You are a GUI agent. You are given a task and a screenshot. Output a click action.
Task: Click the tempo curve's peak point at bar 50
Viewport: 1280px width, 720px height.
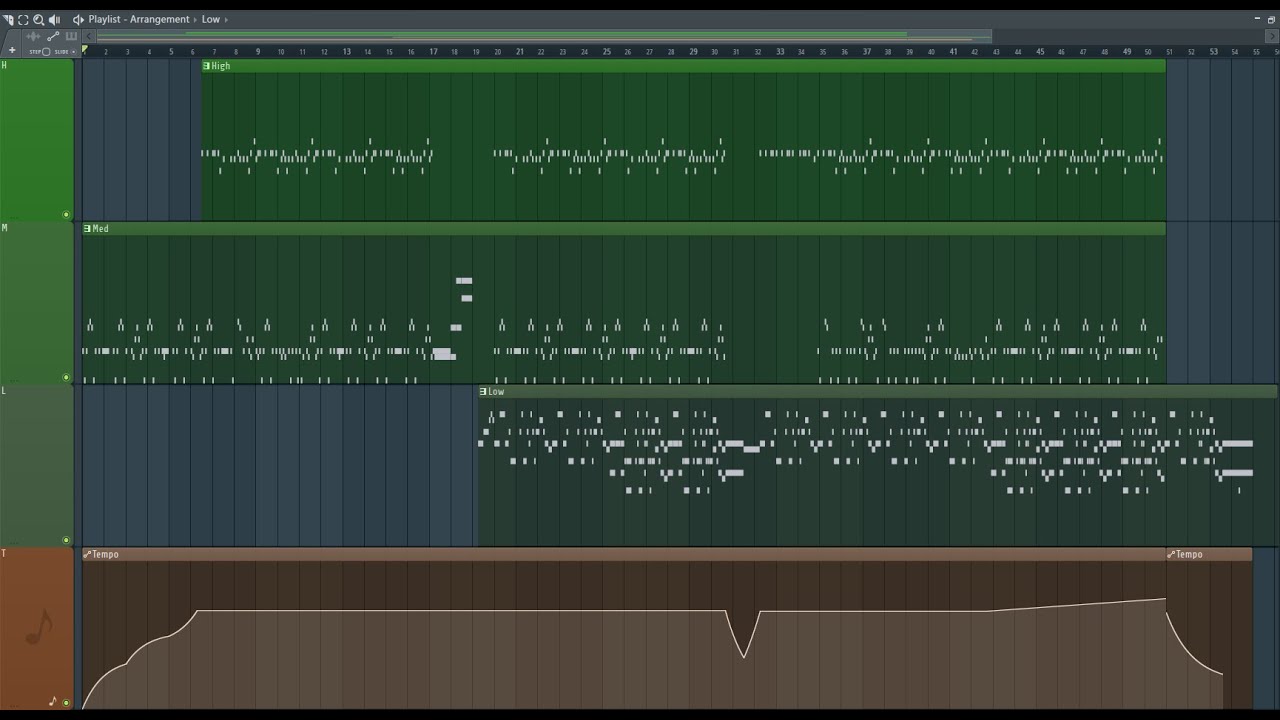click(x=1165, y=599)
